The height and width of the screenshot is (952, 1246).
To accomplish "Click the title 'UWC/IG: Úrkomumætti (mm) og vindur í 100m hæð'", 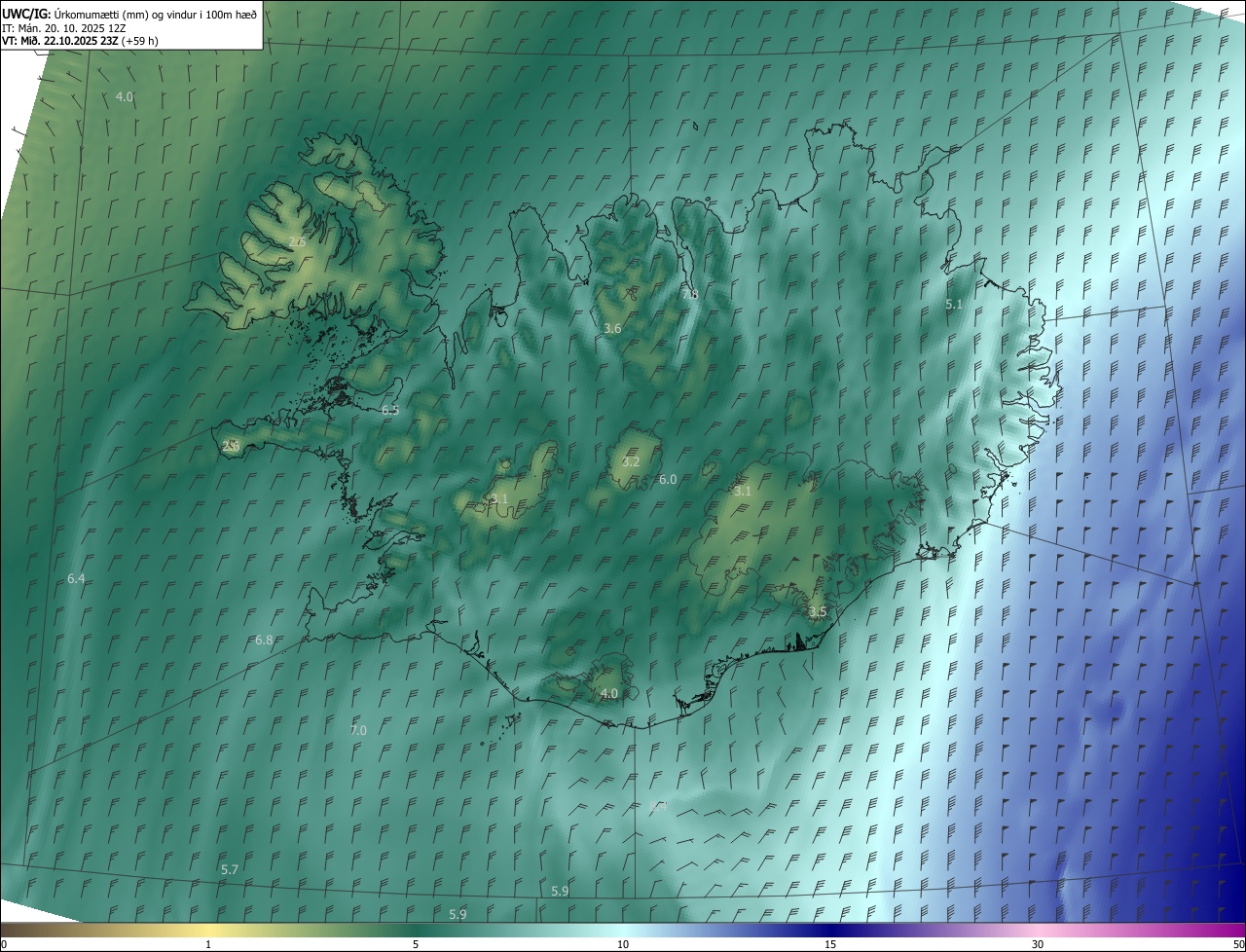I will (x=129, y=14).
